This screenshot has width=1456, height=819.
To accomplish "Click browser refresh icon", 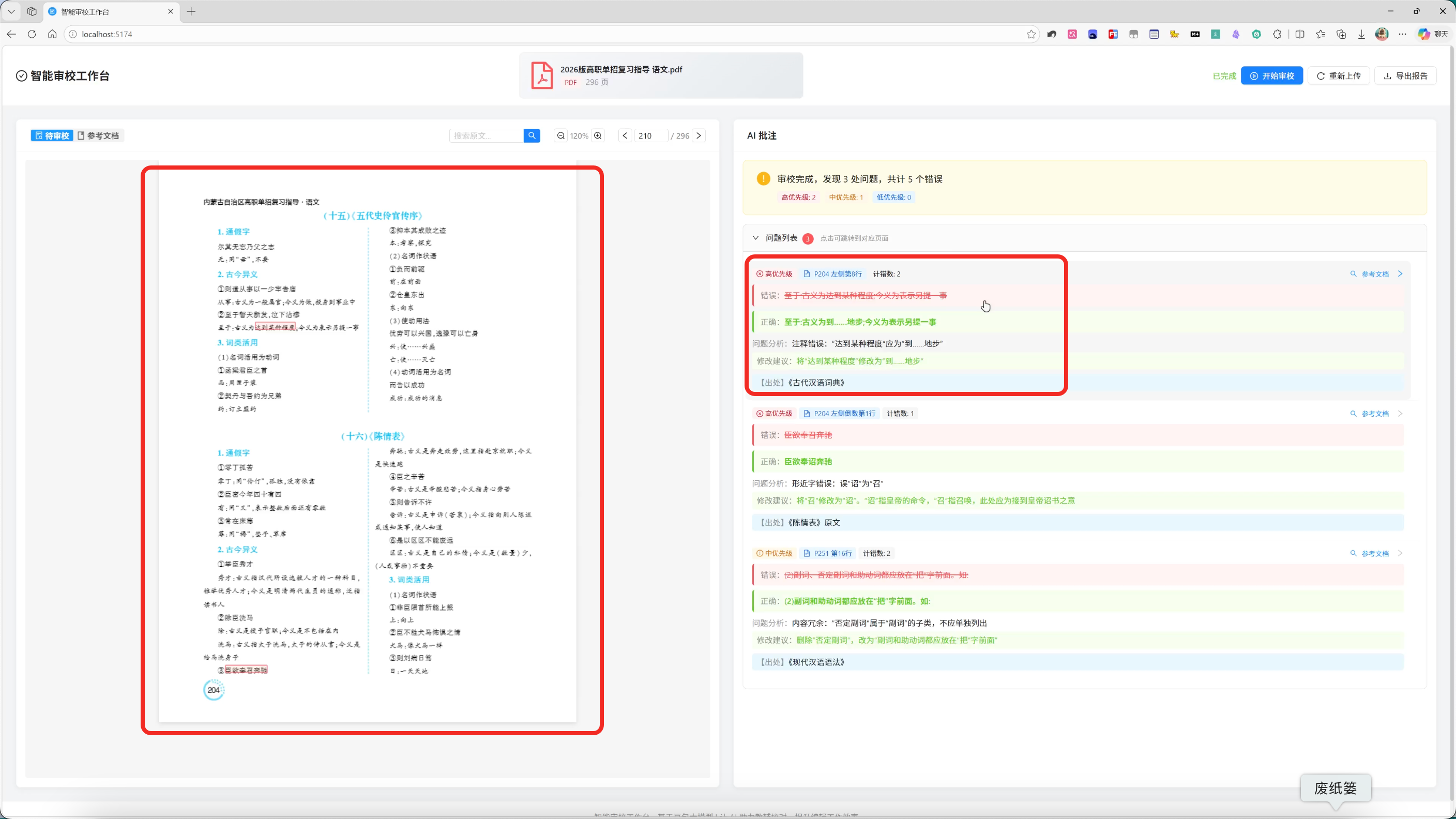I will tap(32, 35).
